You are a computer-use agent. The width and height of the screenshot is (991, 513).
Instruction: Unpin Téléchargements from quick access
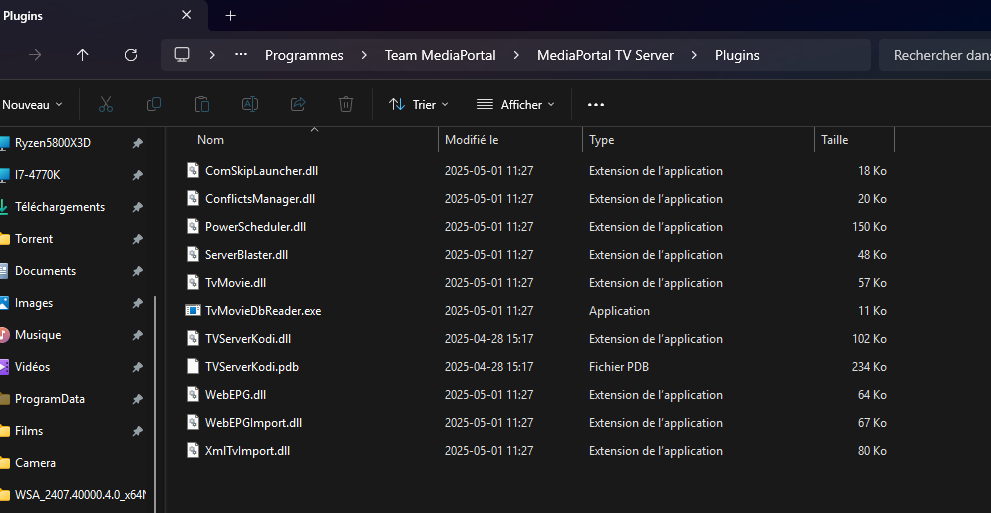[x=137, y=207]
